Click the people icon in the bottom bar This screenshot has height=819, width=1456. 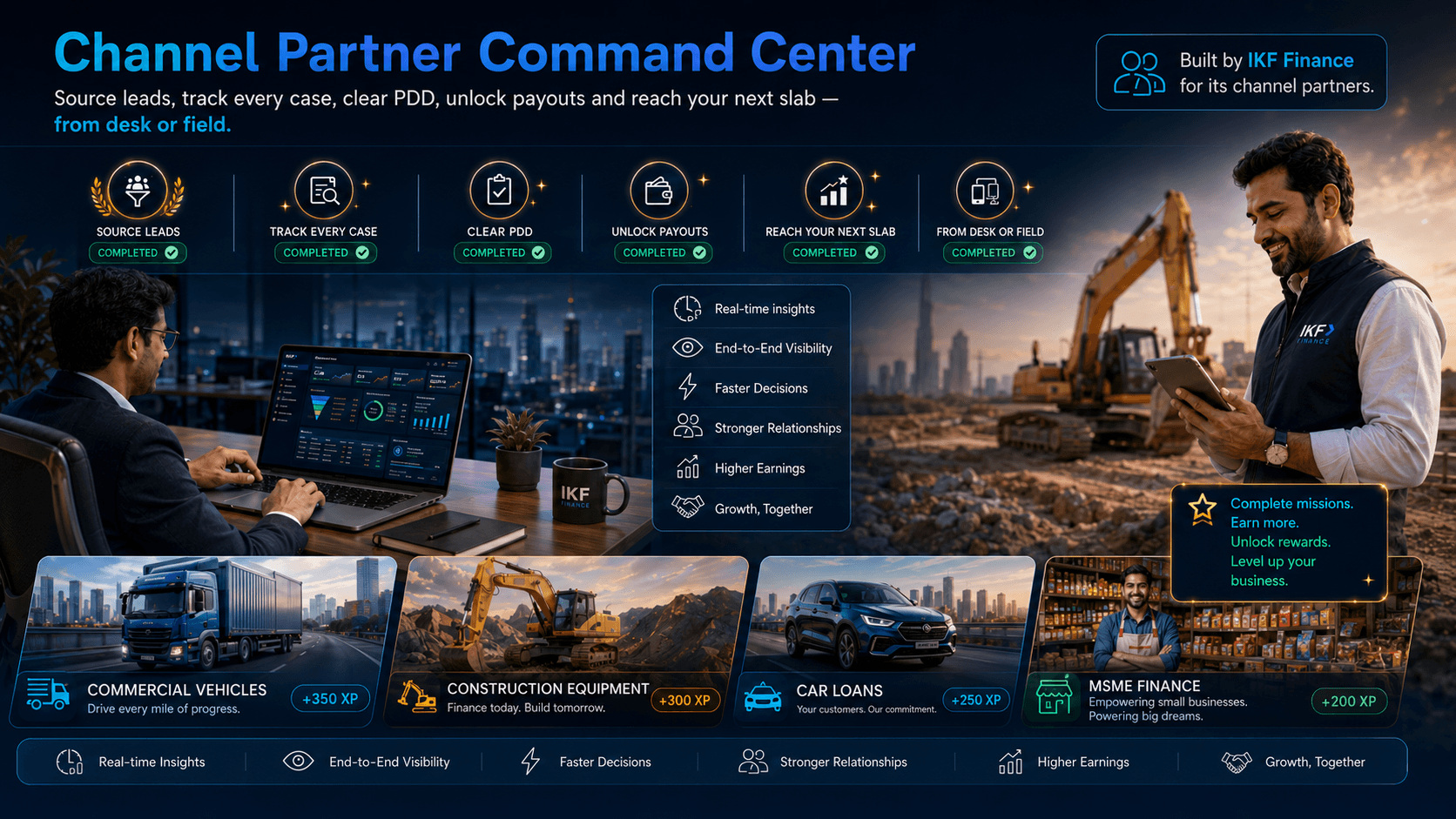click(x=753, y=762)
